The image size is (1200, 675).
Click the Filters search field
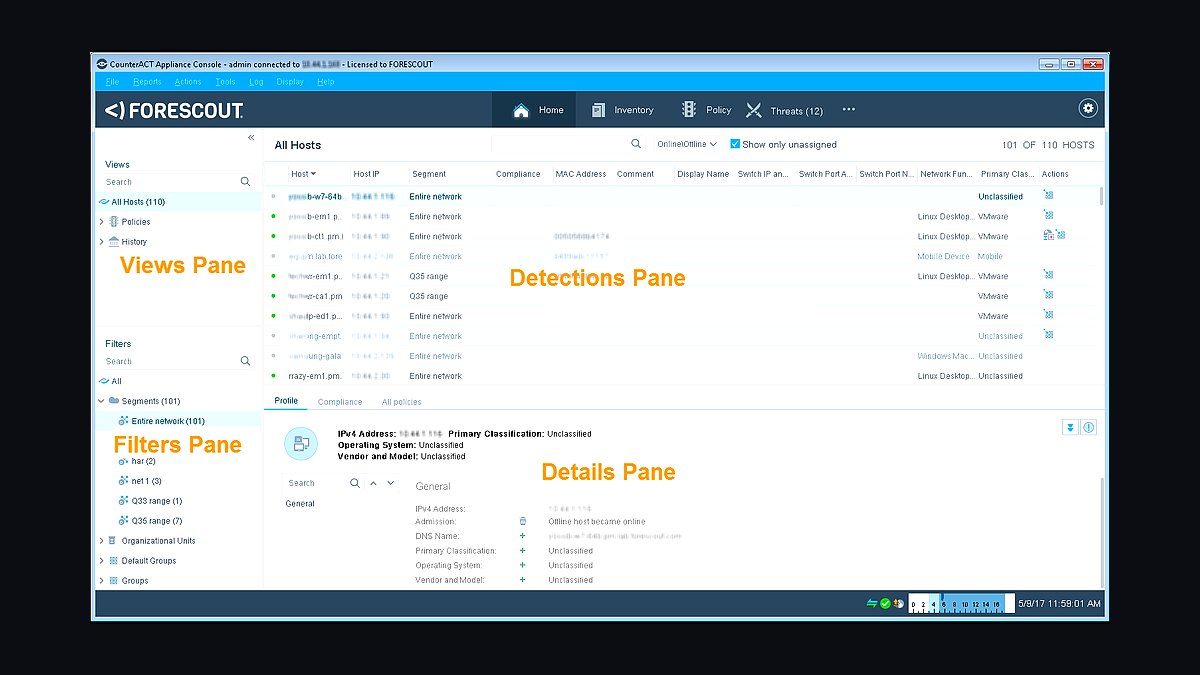(x=170, y=361)
